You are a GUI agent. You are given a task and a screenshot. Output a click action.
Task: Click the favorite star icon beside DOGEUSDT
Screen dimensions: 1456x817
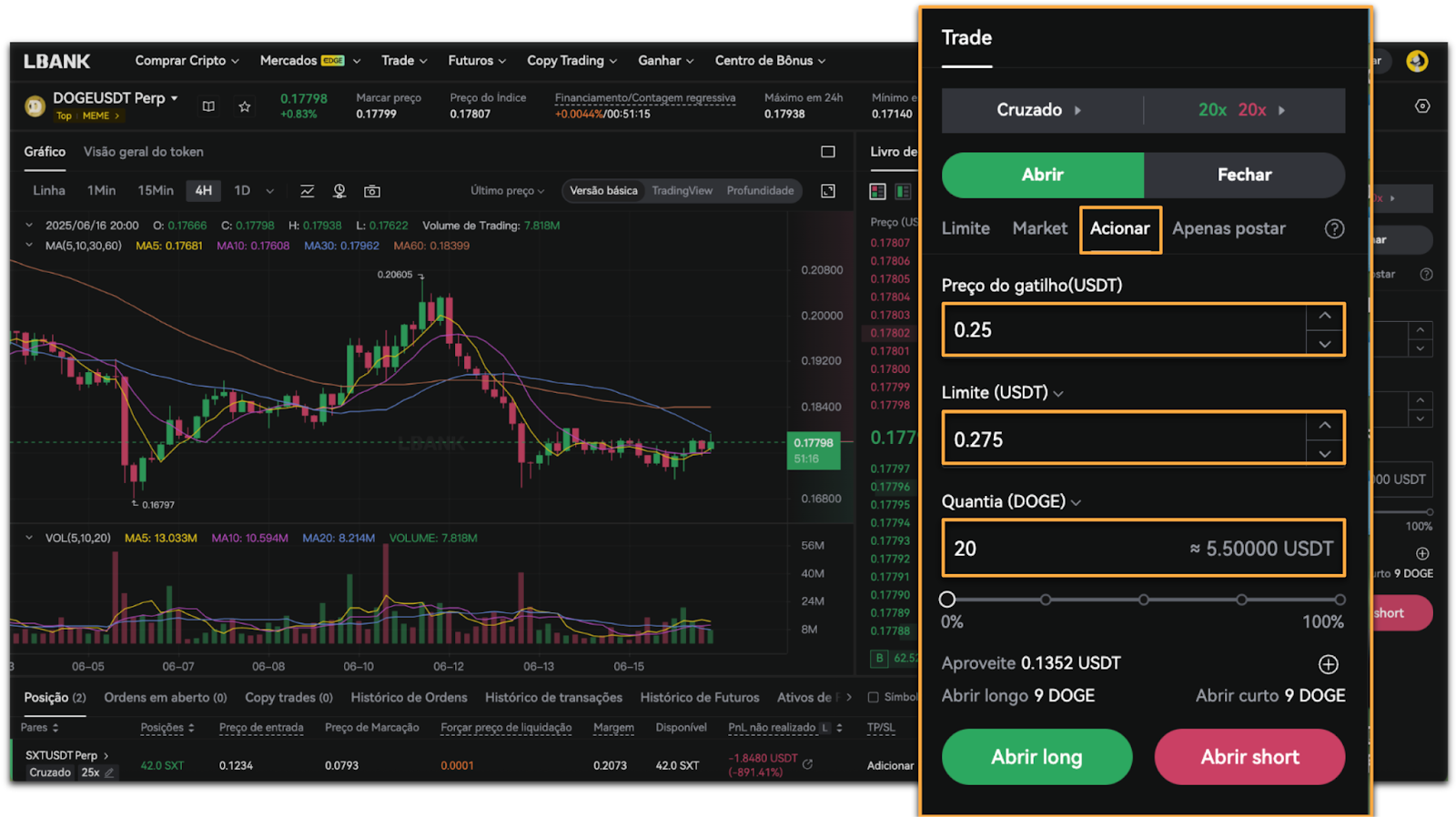click(x=245, y=106)
